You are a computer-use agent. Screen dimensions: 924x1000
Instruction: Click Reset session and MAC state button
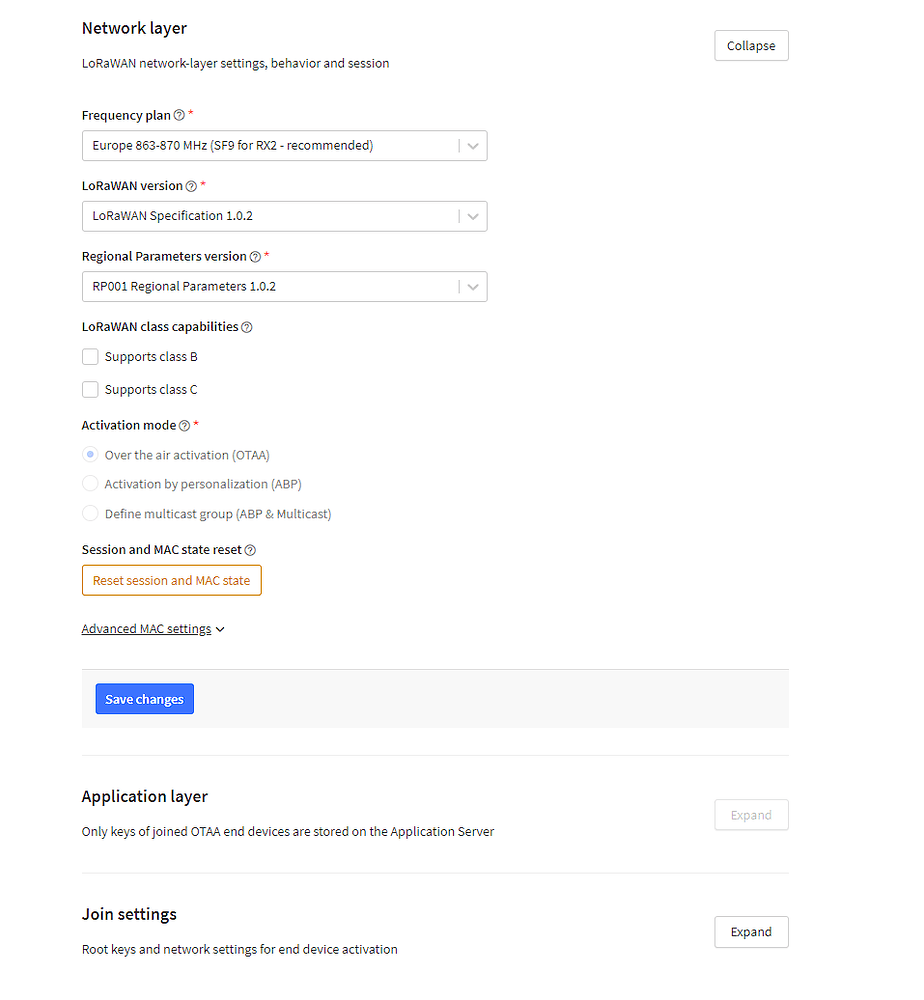(x=172, y=580)
